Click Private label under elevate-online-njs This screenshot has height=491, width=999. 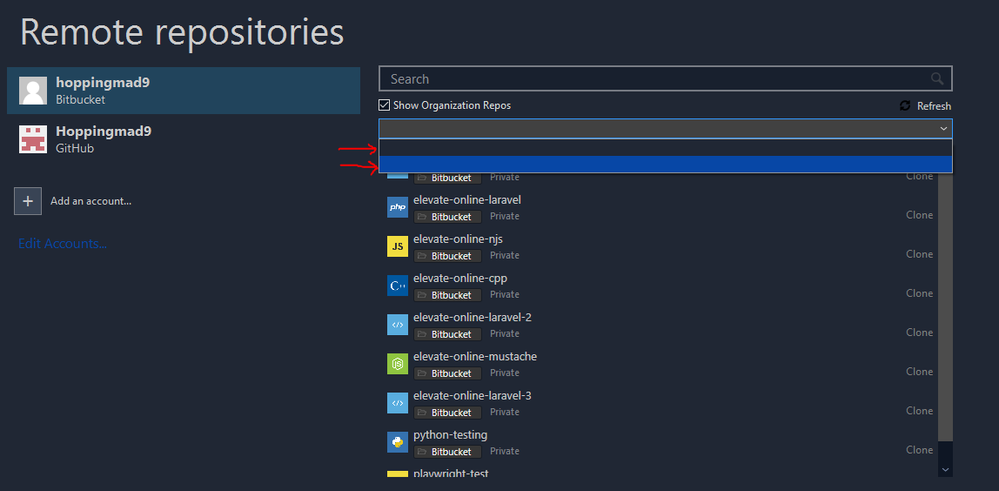click(x=505, y=255)
